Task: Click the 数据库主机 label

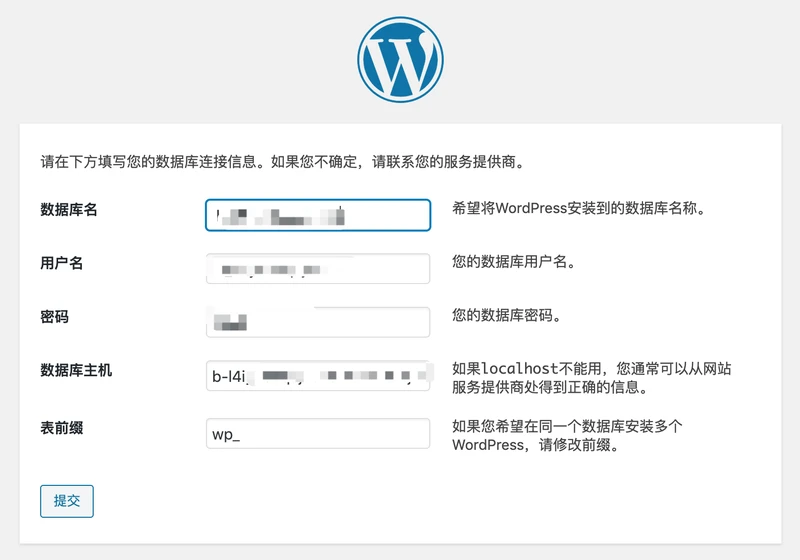Action: pos(76,370)
